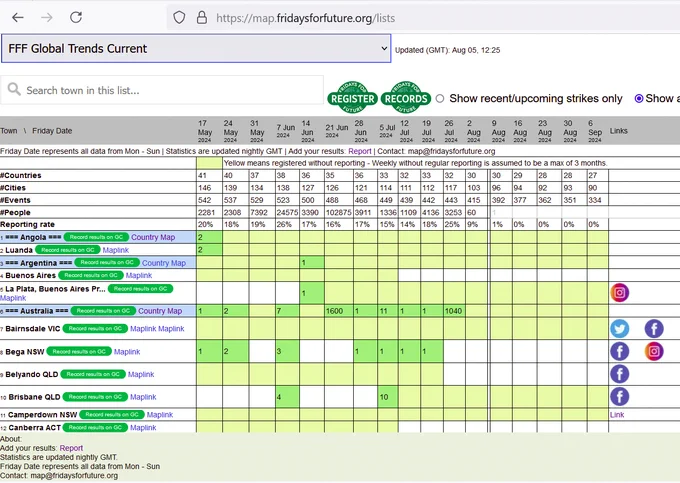The height and width of the screenshot is (483, 680).
Task: Go back with the browser back arrow
Action: [18, 18]
